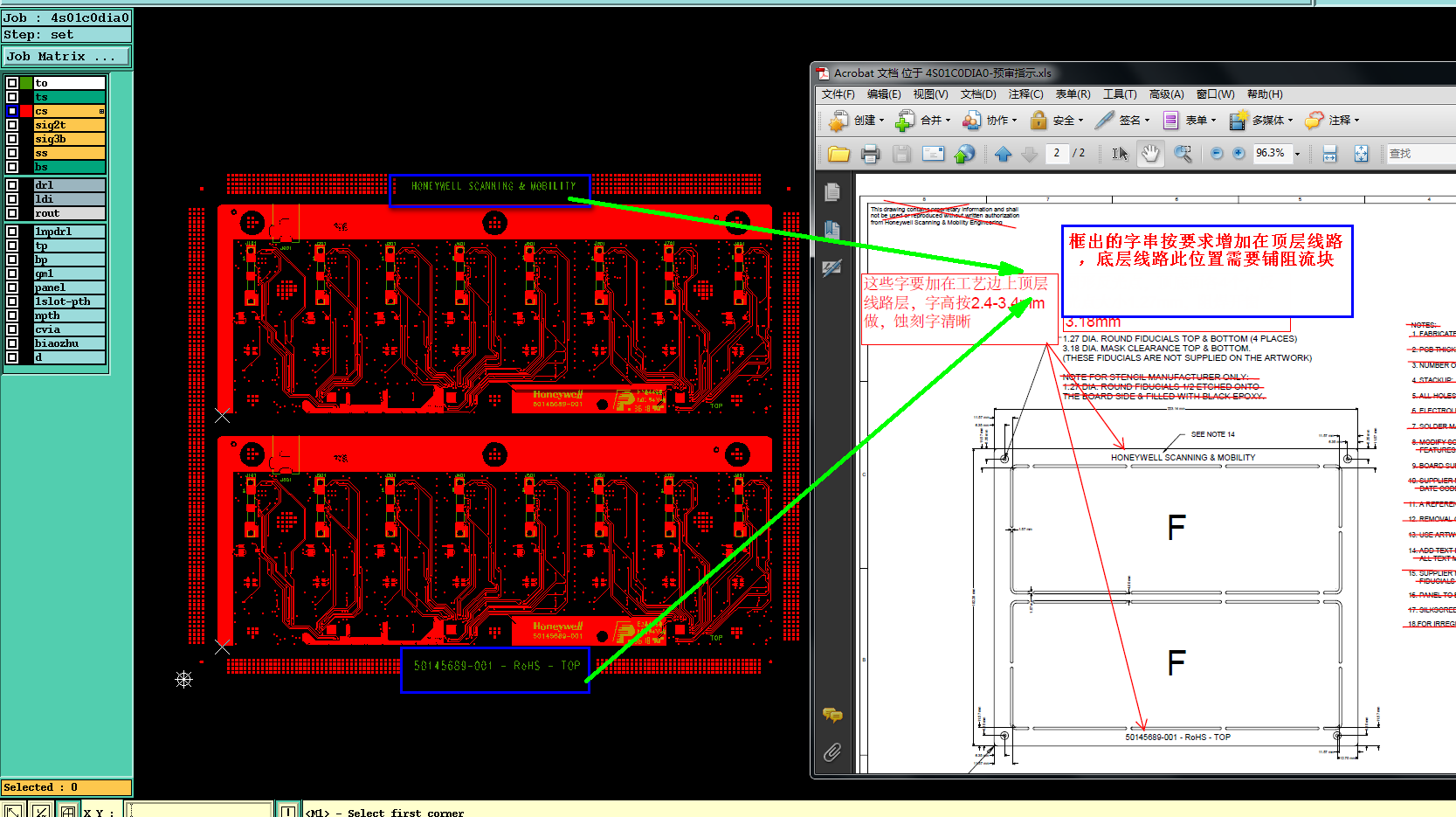Click the green color swatch of layer to
The width and height of the screenshot is (1456, 817).
pos(26,83)
